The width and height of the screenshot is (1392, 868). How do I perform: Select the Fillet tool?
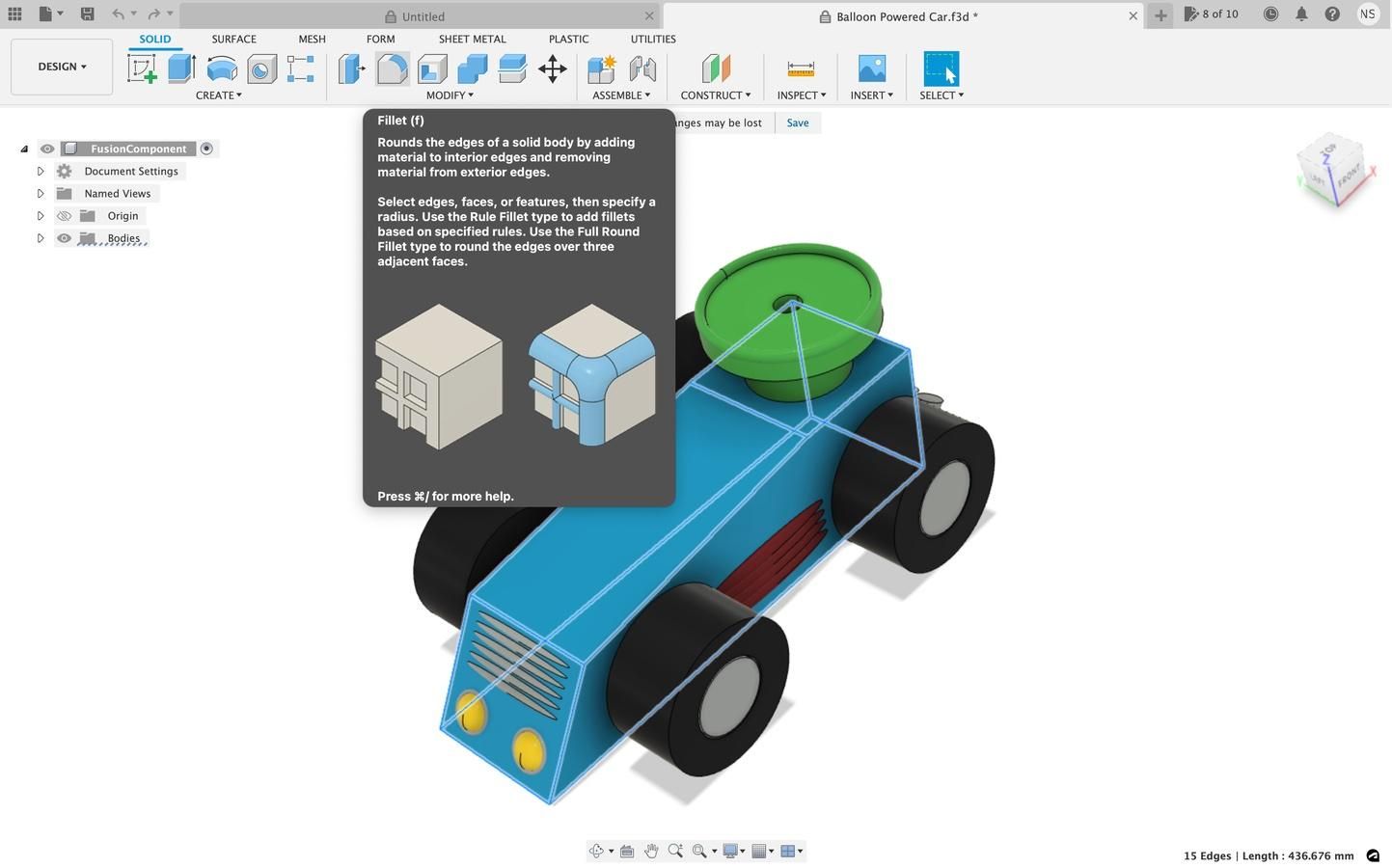point(391,68)
